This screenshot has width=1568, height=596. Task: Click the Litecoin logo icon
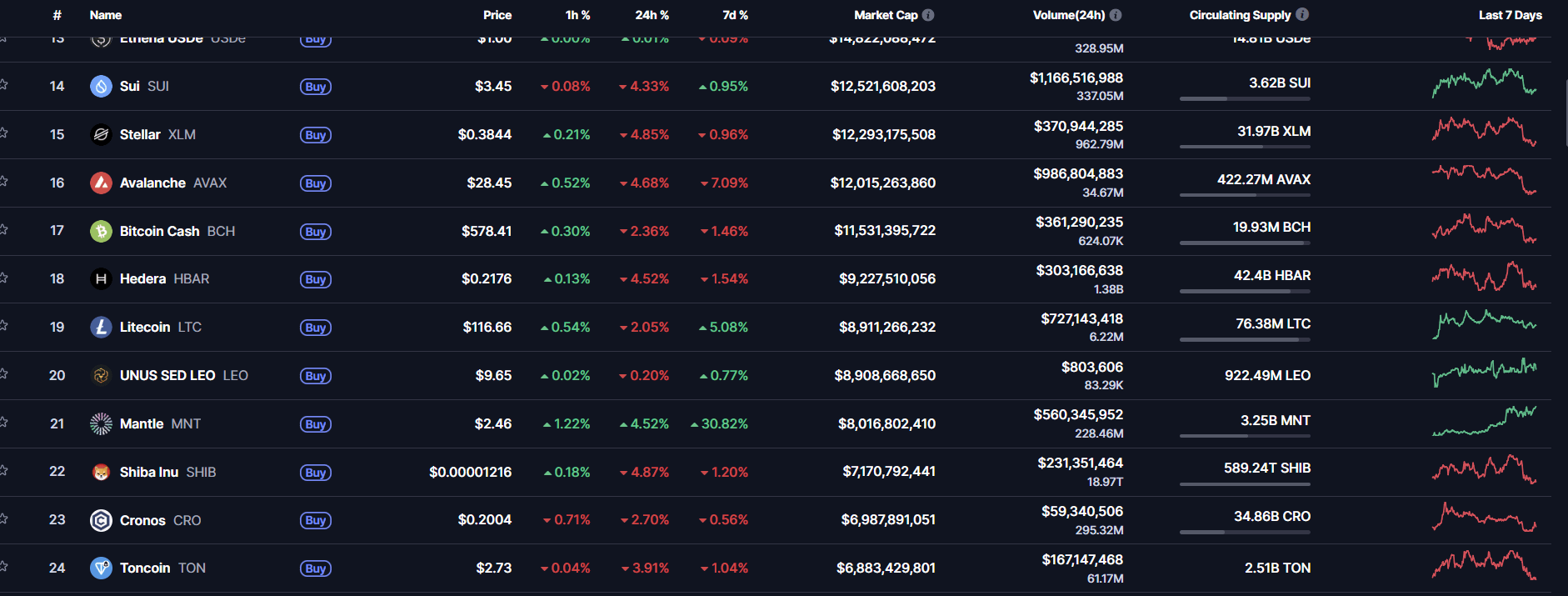tap(101, 327)
